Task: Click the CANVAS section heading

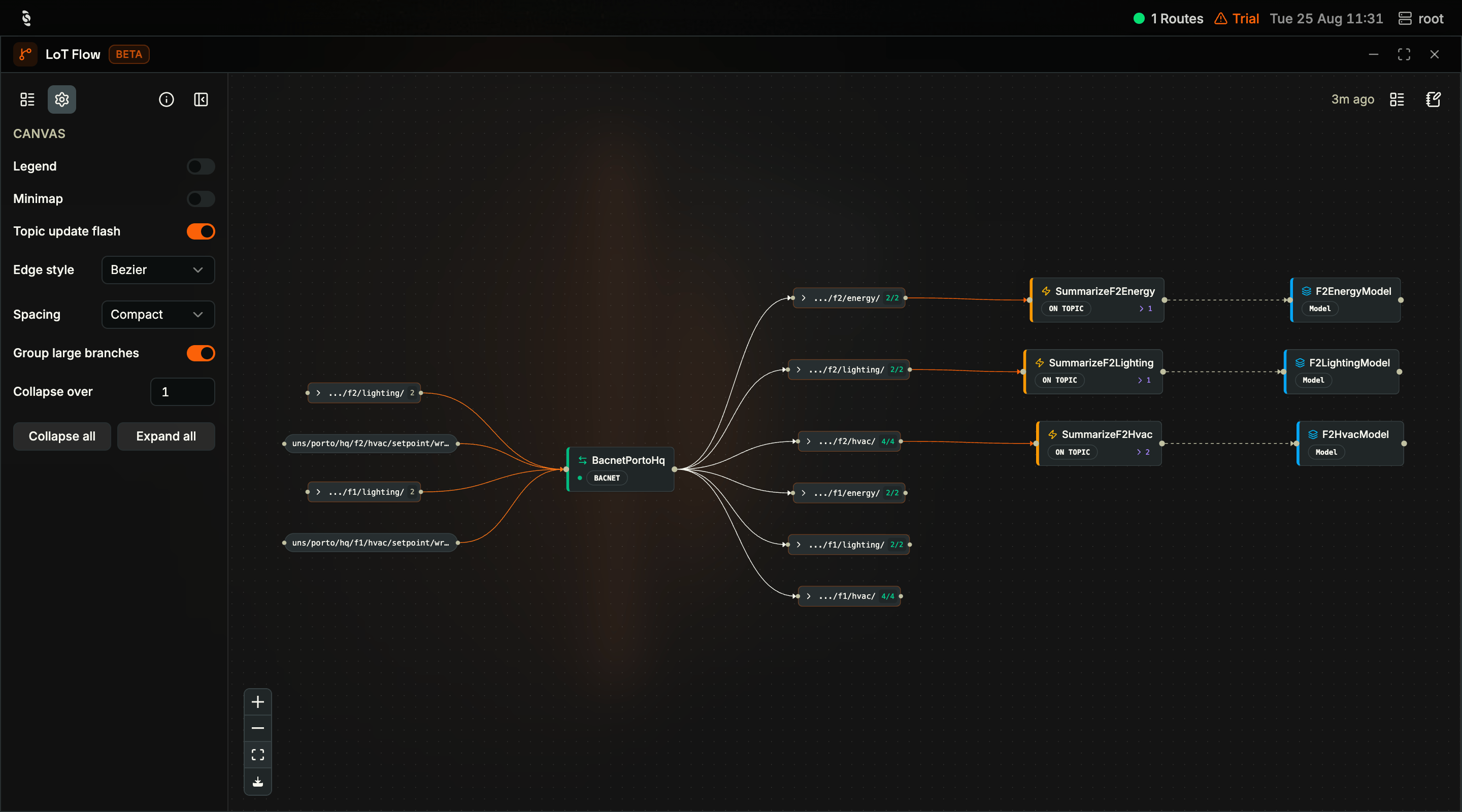Action: click(39, 134)
